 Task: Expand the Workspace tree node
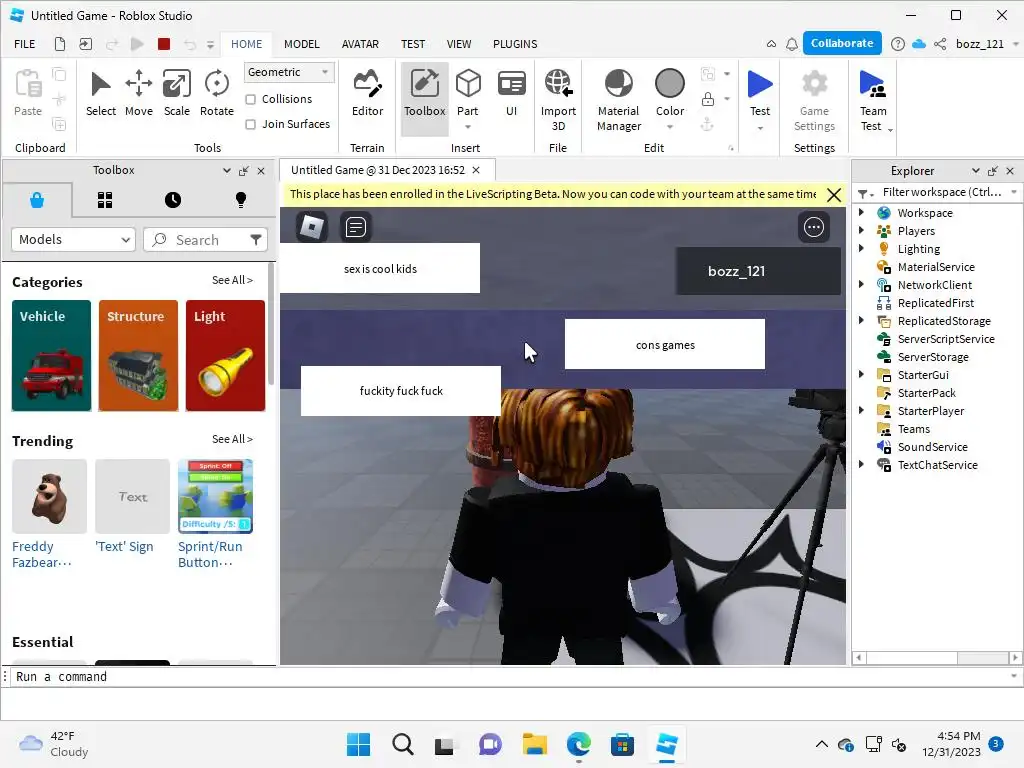point(861,212)
